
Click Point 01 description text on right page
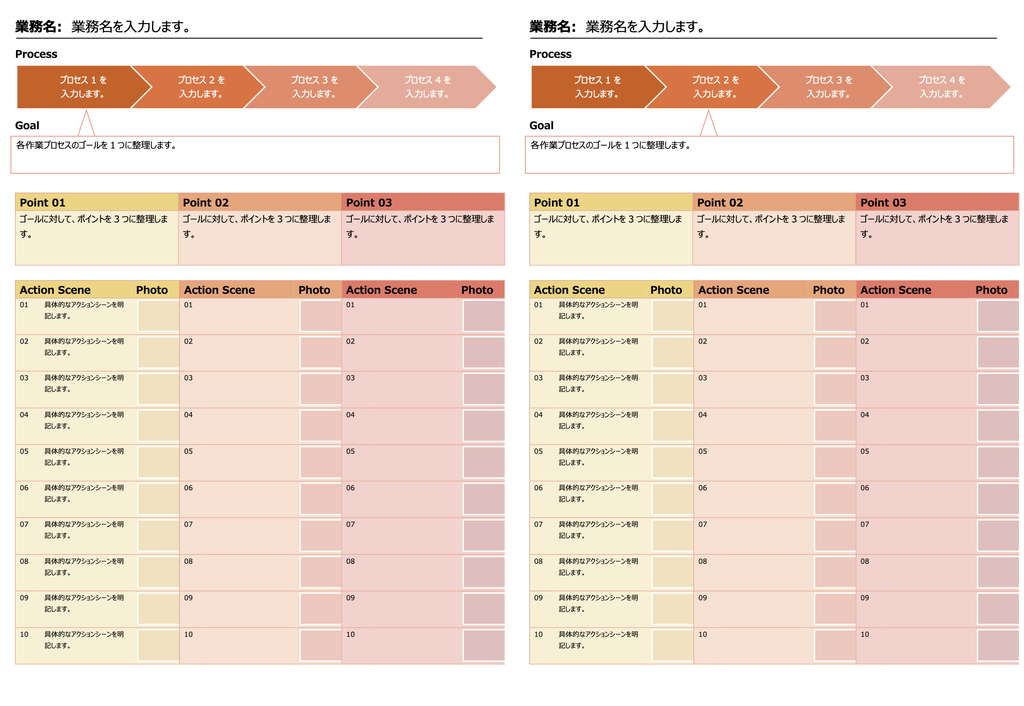tap(608, 227)
